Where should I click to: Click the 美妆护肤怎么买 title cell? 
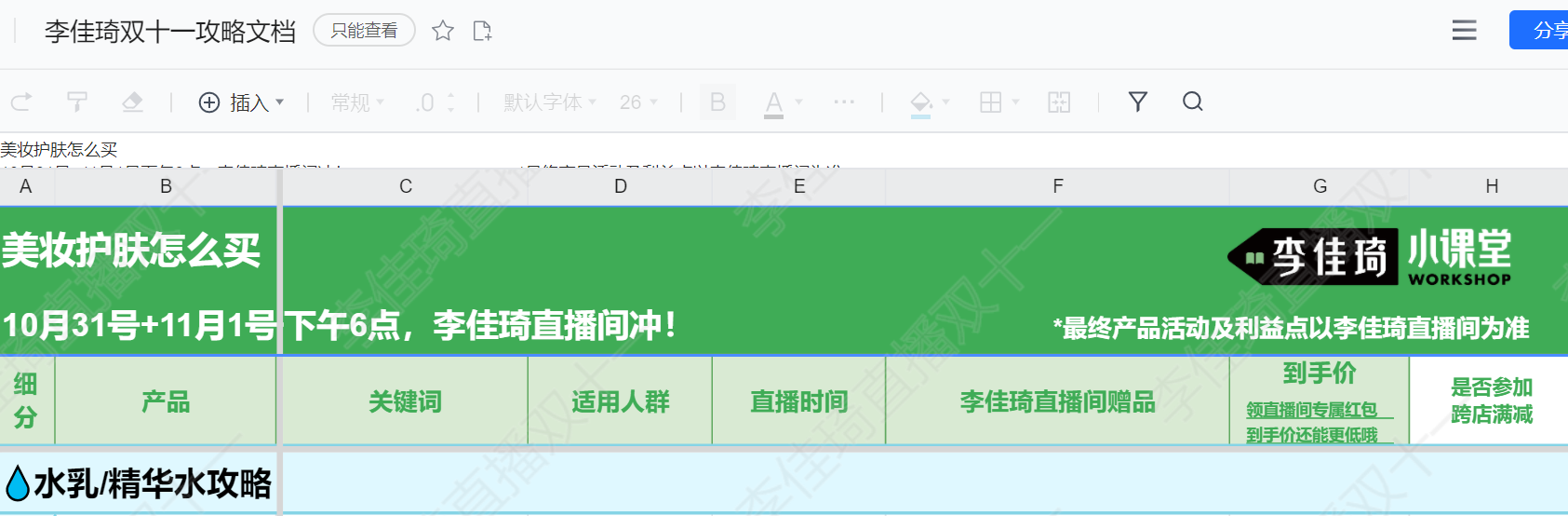[x=131, y=251]
